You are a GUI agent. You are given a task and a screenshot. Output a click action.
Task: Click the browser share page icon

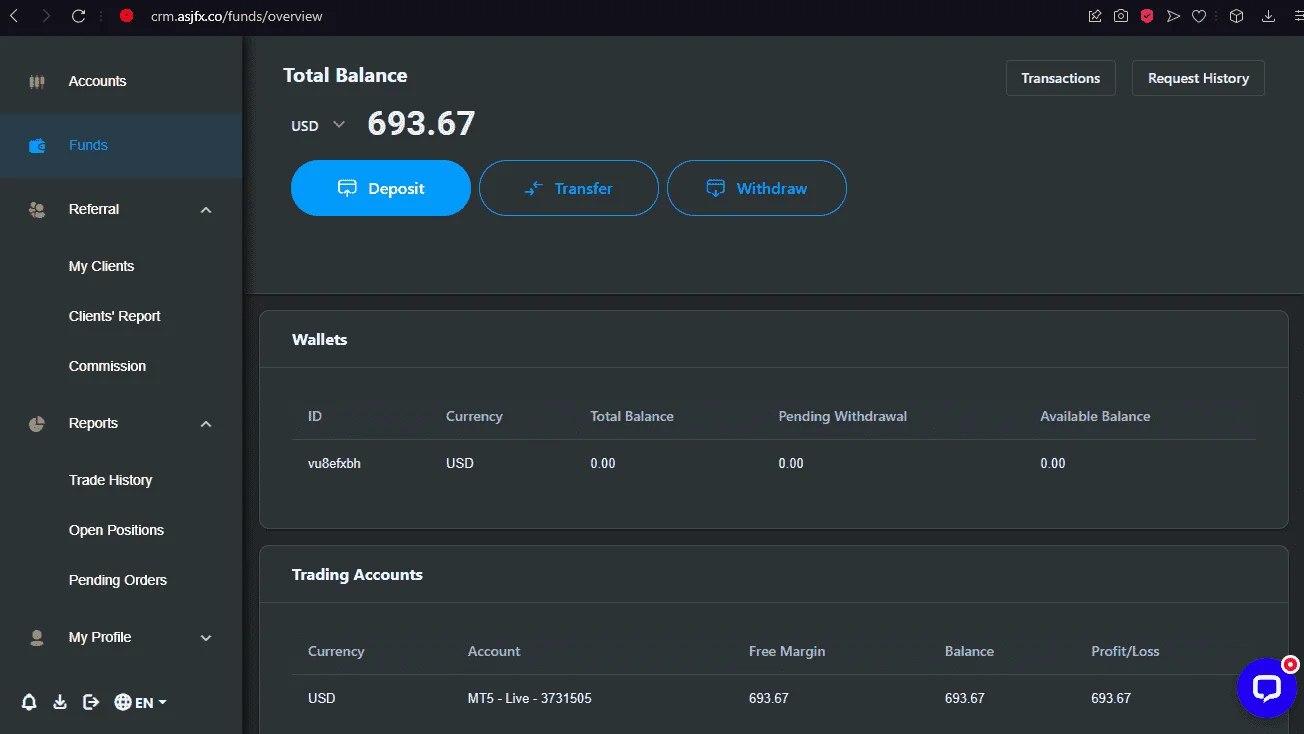coord(1095,16)
